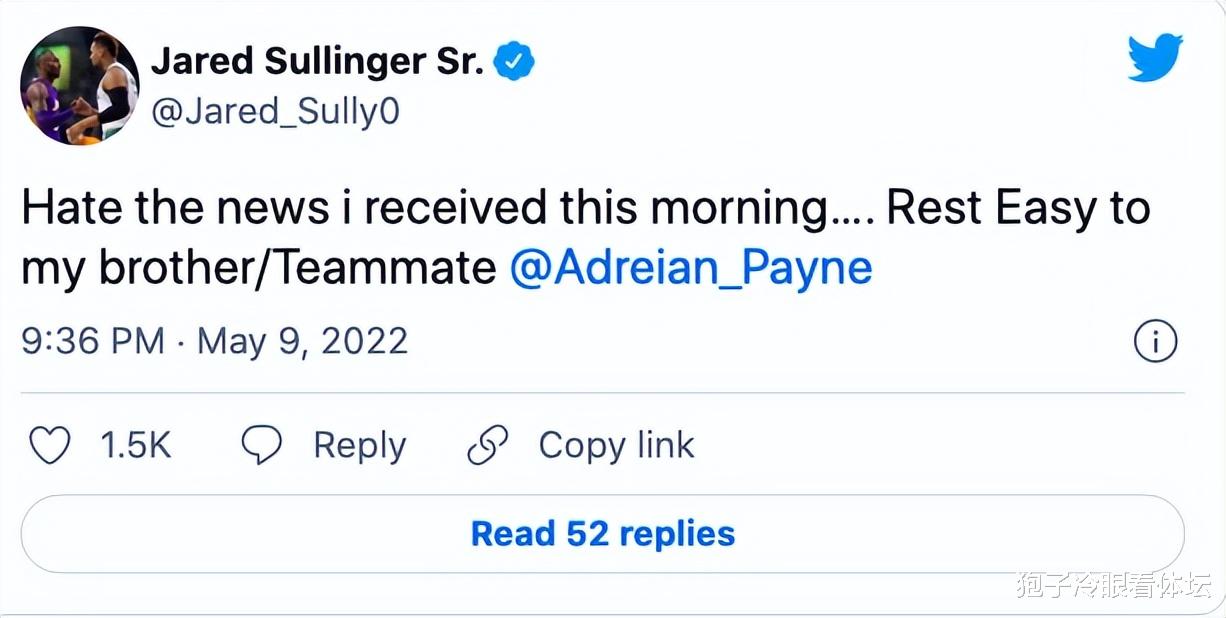Click the Twitter bird logo

pos(1155,57)
